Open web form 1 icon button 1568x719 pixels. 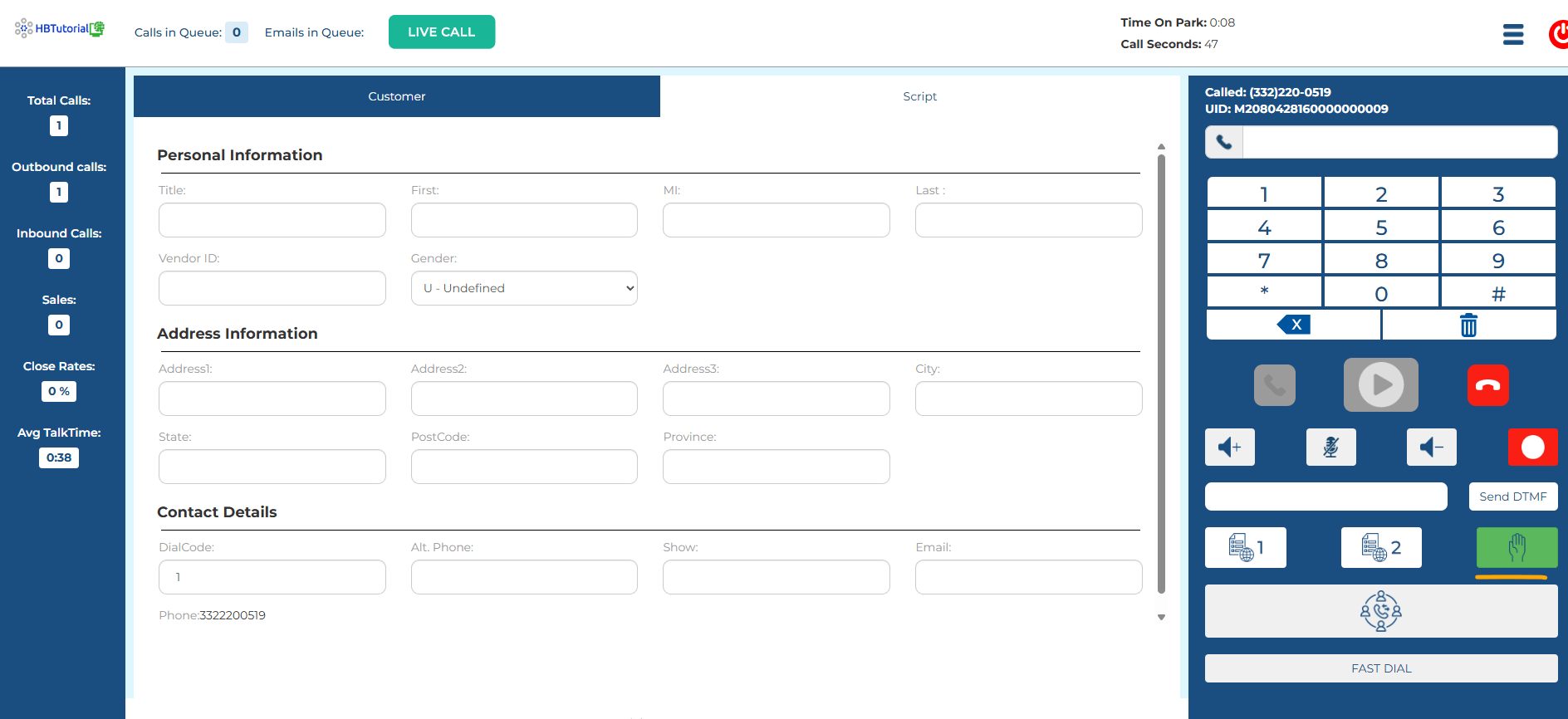coord(1246,548)
